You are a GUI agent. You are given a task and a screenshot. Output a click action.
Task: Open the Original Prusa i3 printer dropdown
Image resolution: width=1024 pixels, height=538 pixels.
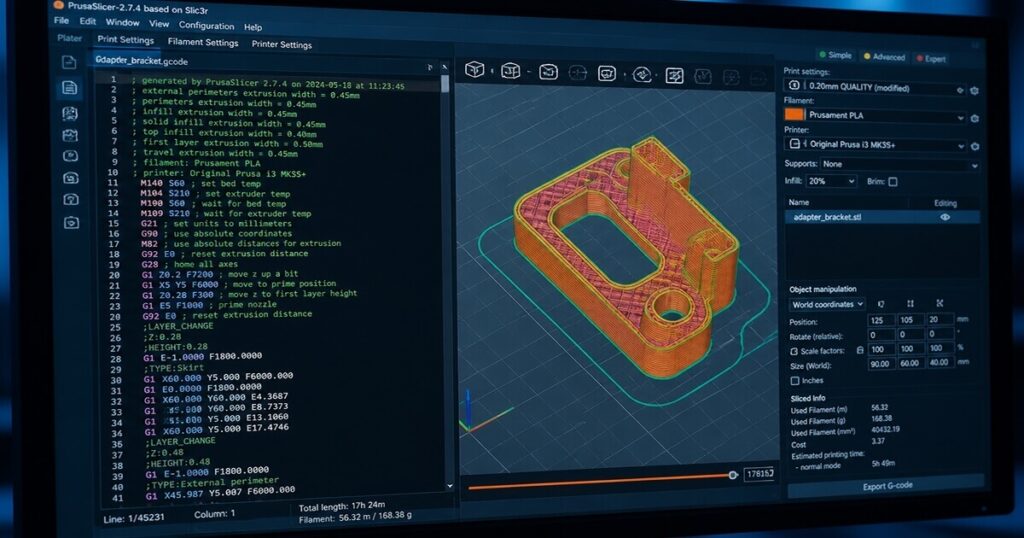coord(874,145)
